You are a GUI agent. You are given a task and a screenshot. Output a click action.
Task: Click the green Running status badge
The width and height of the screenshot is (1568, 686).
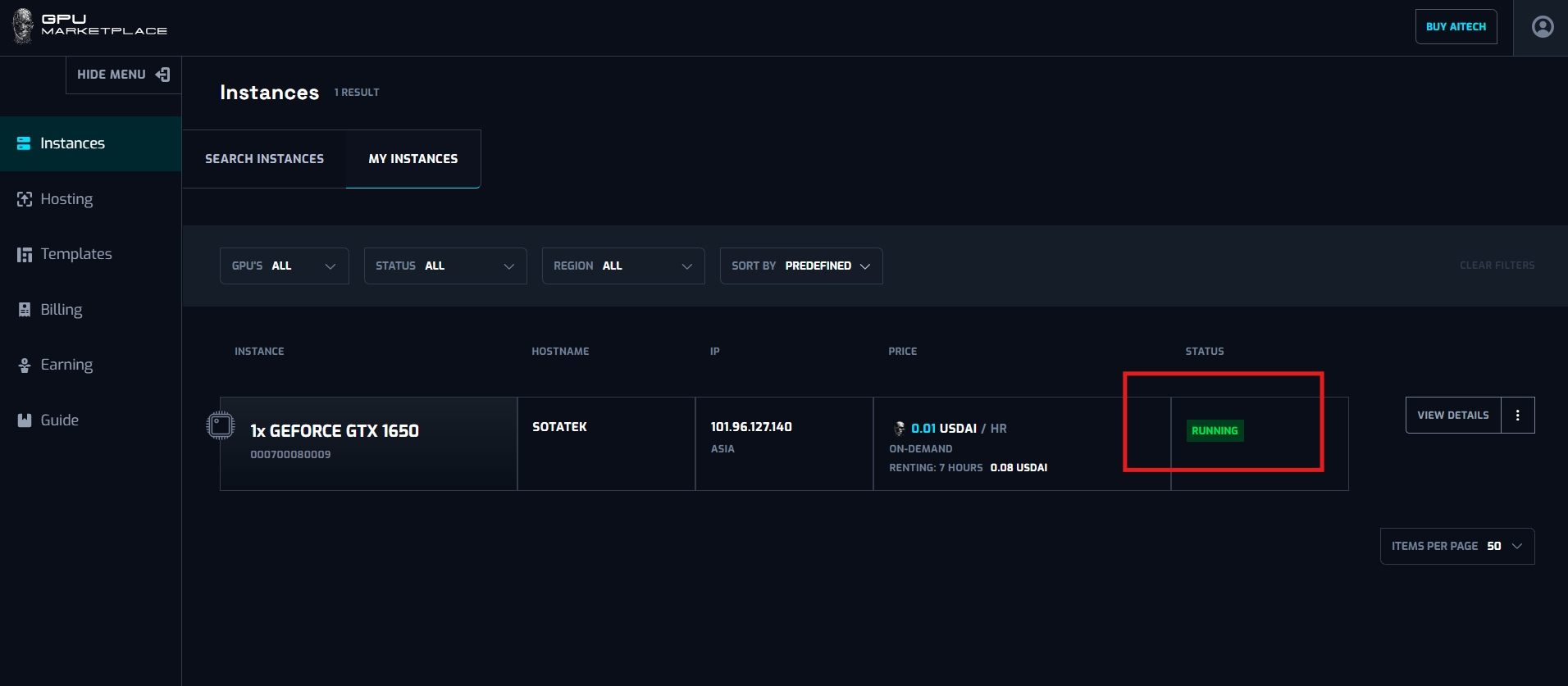[1215, 431]
